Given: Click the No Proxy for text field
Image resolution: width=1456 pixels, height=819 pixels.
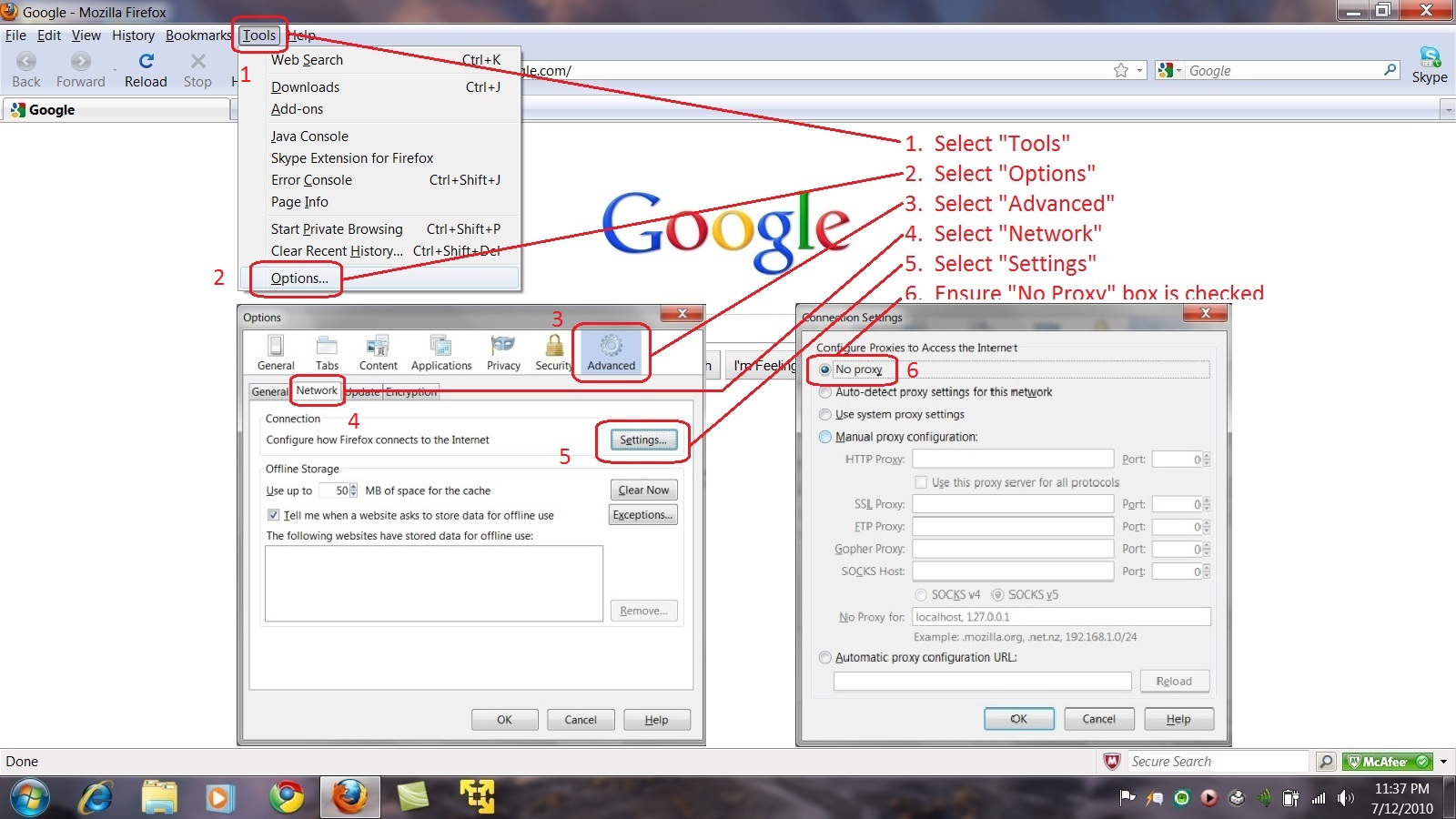Looking at the screenshot, I should [1061, 617].
